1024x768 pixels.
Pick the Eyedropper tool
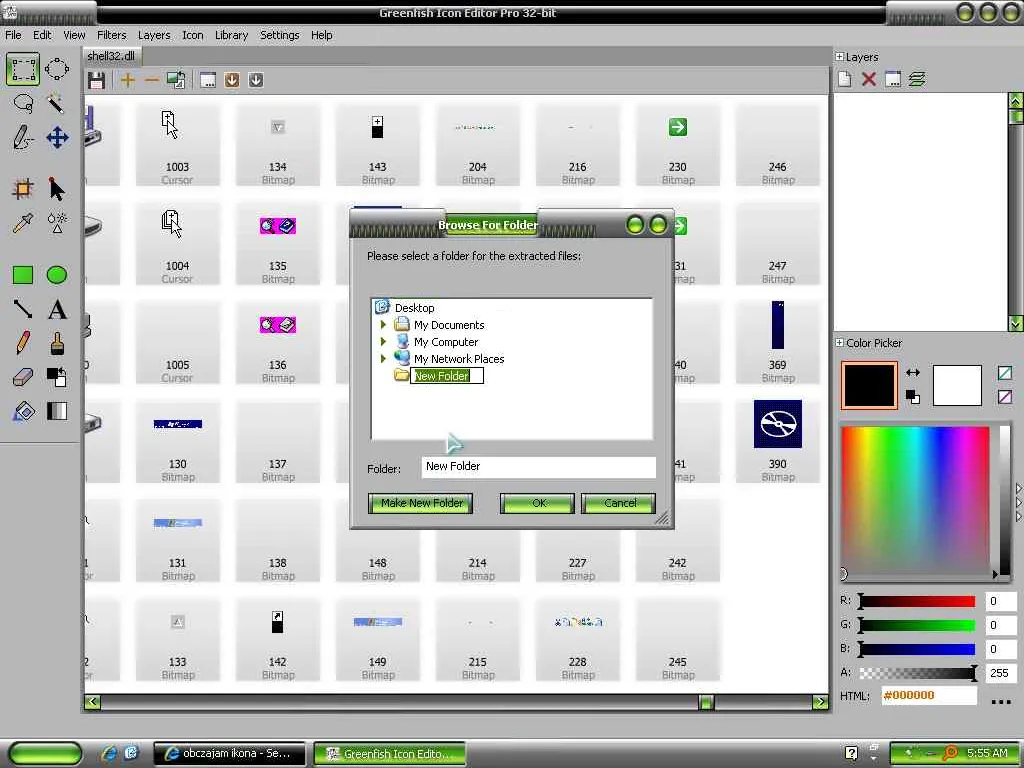click(x=23, y=223)
